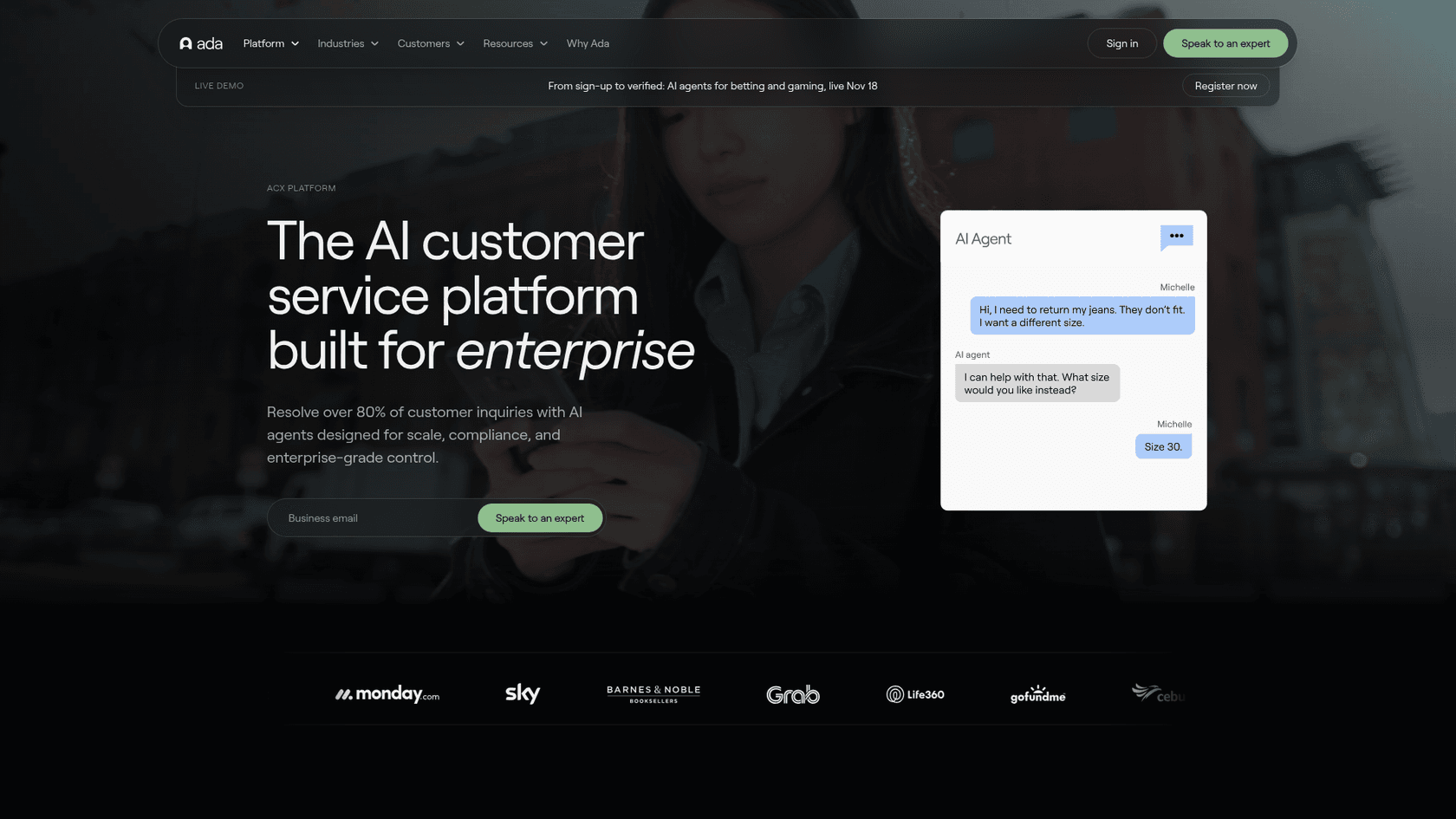Screen dimensions: 1456x819
Task: Click the ACX PLATFORM label
Action: [x=301, y=188]
